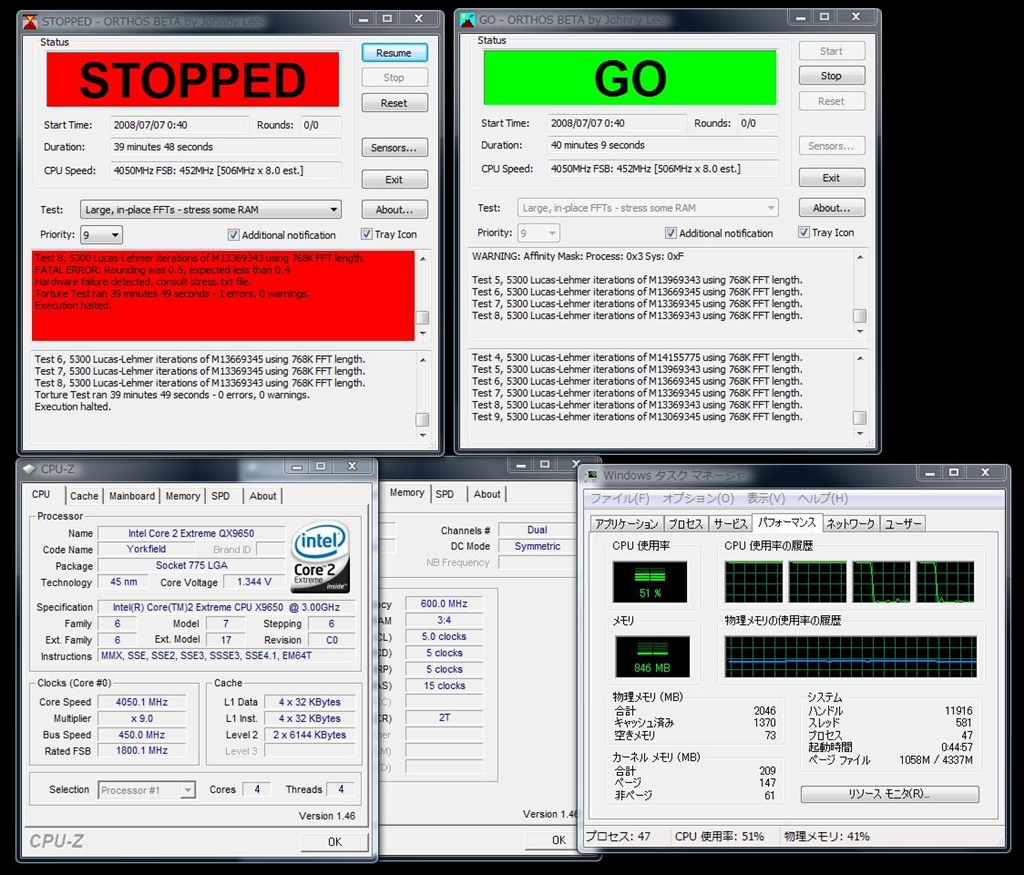Click the greyed Stop button in the STOPPED window
Screen dimensions: 1024x875
coord(394,78)
